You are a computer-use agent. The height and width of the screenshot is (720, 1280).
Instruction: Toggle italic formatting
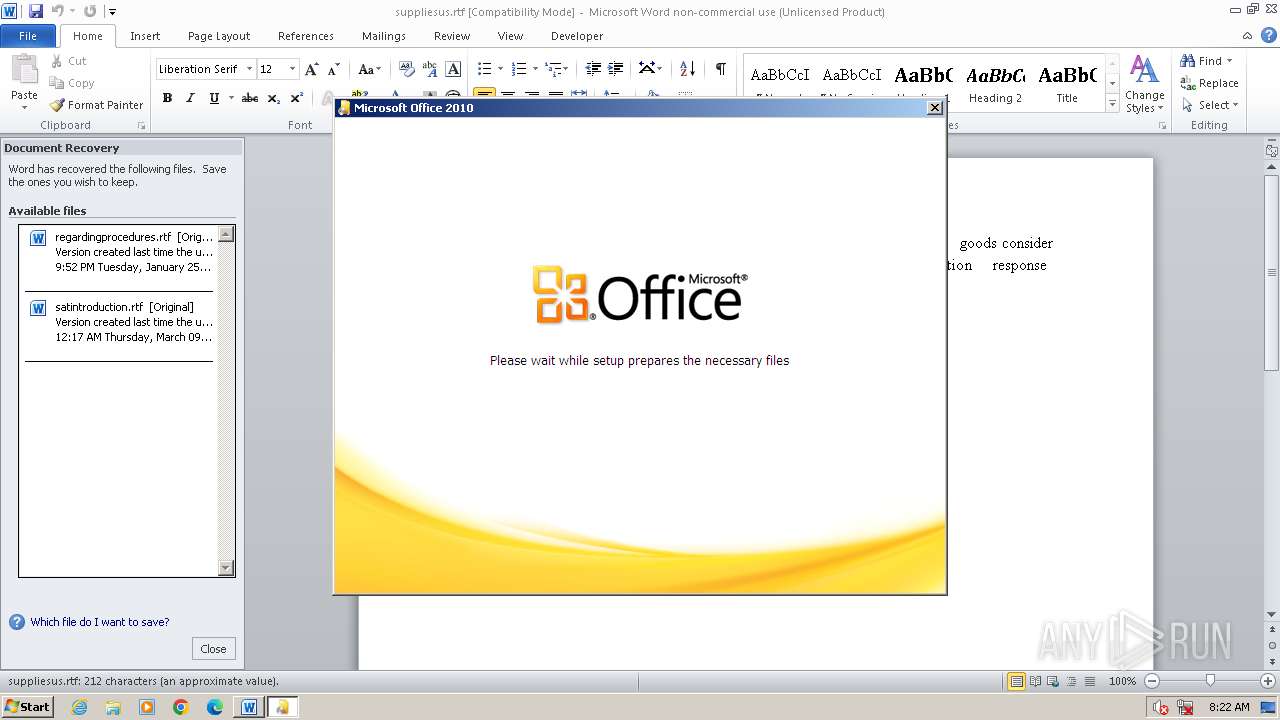click(x=190, y=98)
